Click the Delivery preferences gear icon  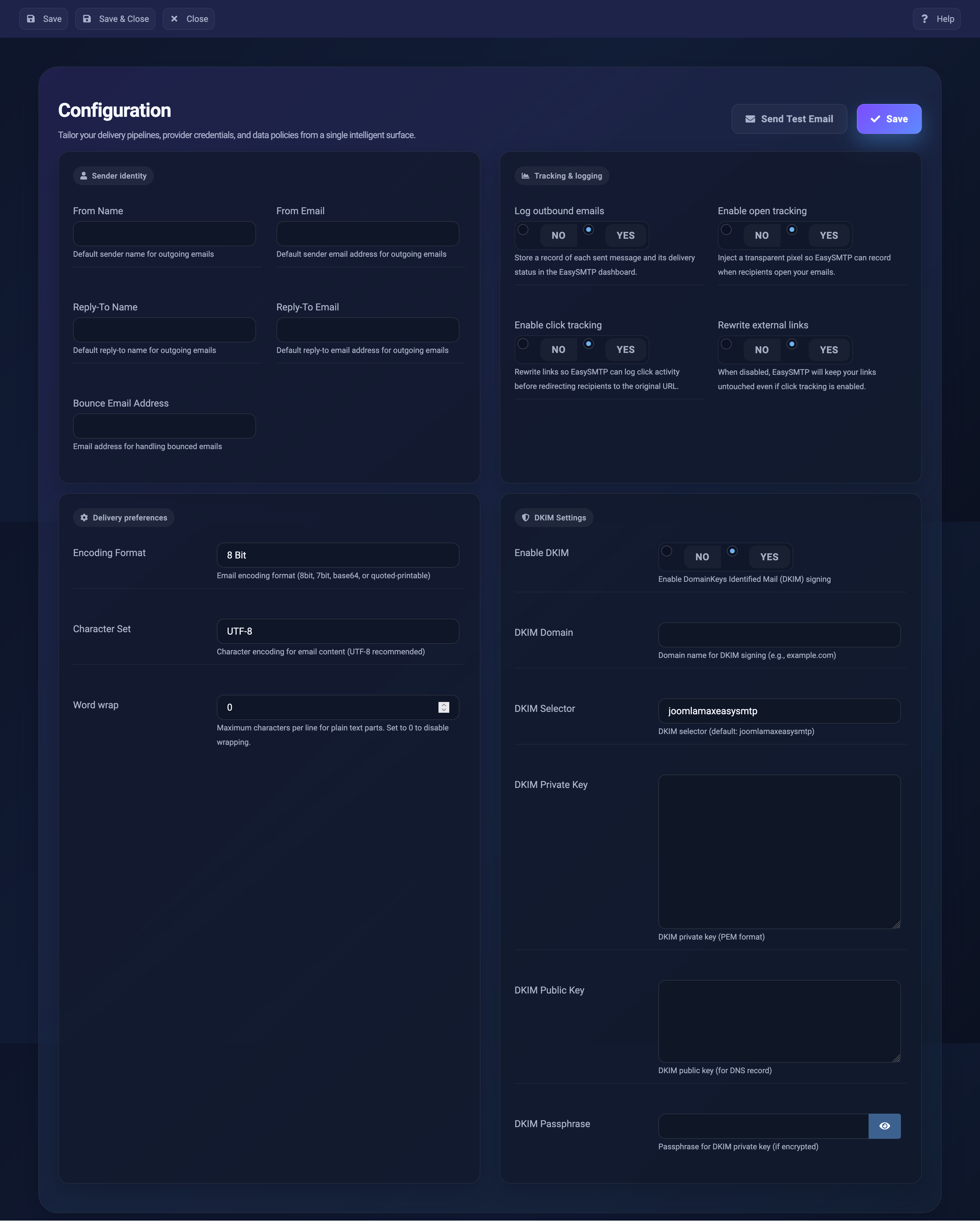tap(84, 518)
